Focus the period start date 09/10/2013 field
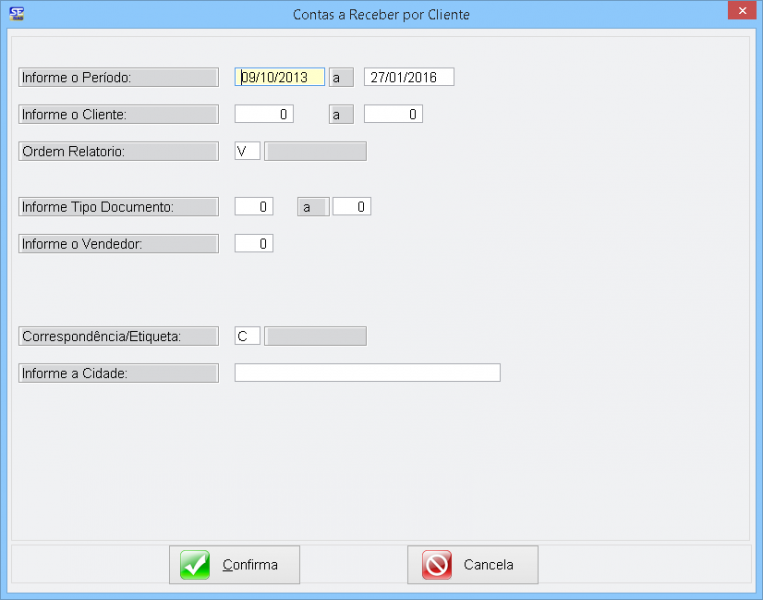The width and height of the screenshot is (763, 600). click(280, 77)
